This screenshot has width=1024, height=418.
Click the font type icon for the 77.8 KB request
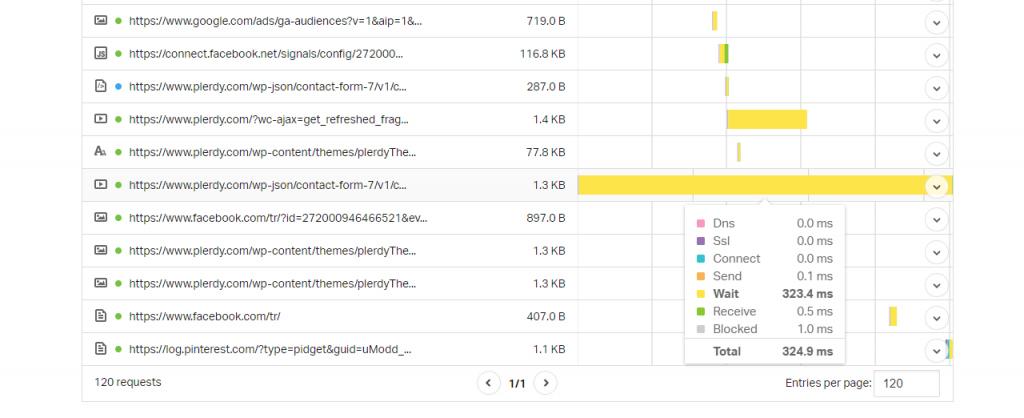tap(100, 152)
